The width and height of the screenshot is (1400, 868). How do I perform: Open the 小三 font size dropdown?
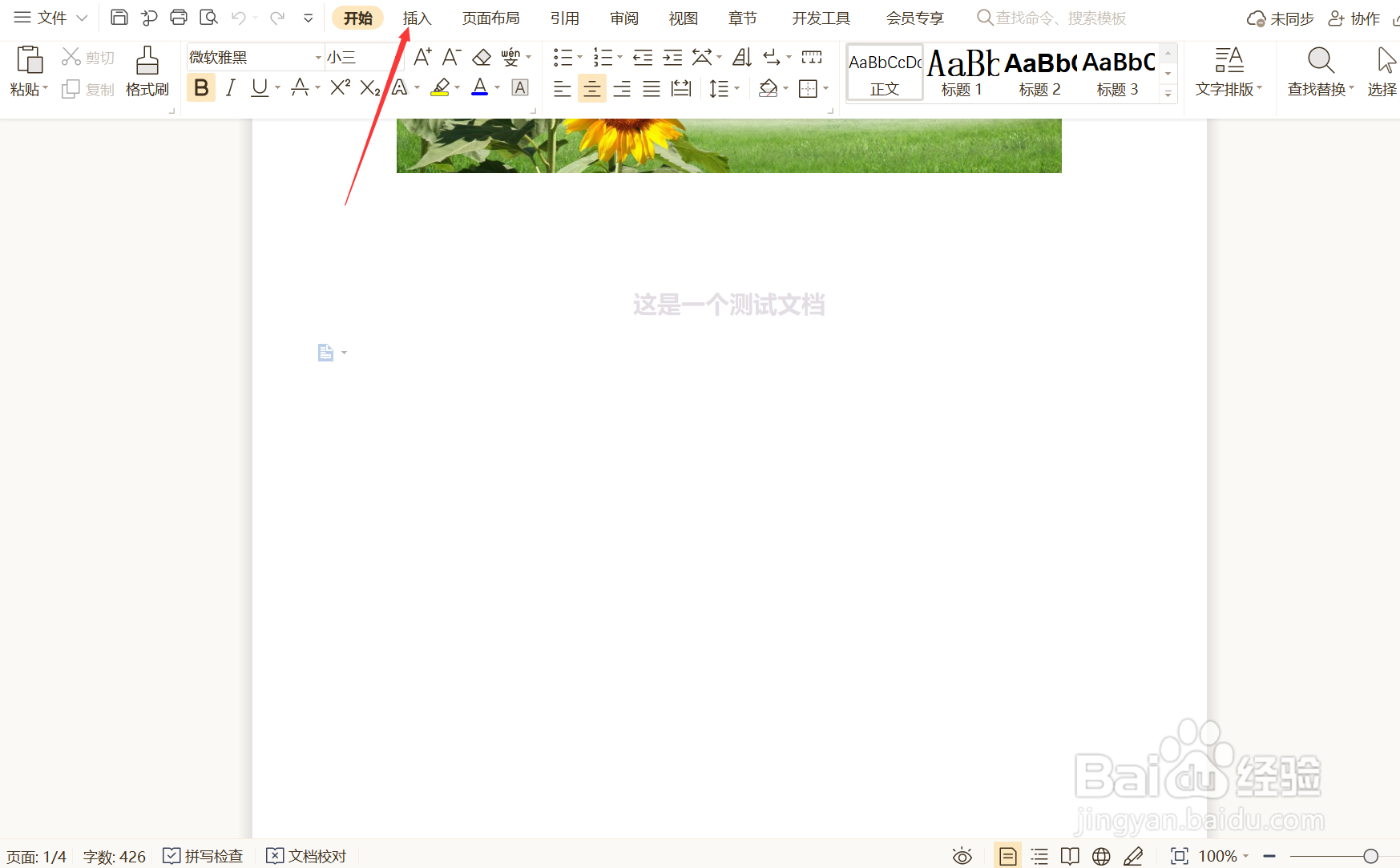click(357, 57)
